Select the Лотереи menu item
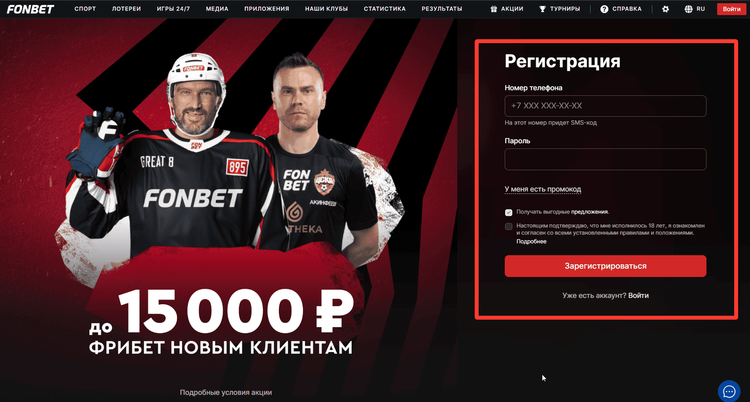Viewport: 750px width, 402px height. click(x=126, y=9)
